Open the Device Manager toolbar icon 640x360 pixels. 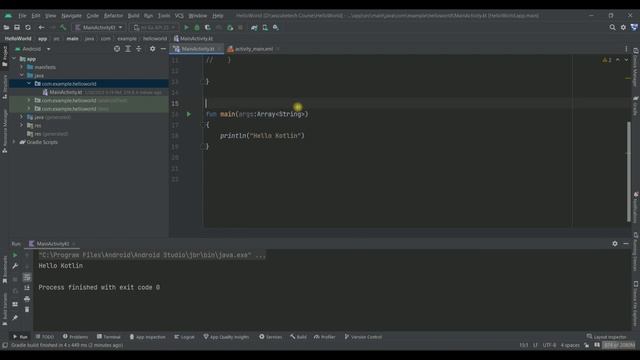(x=265, y=27)
